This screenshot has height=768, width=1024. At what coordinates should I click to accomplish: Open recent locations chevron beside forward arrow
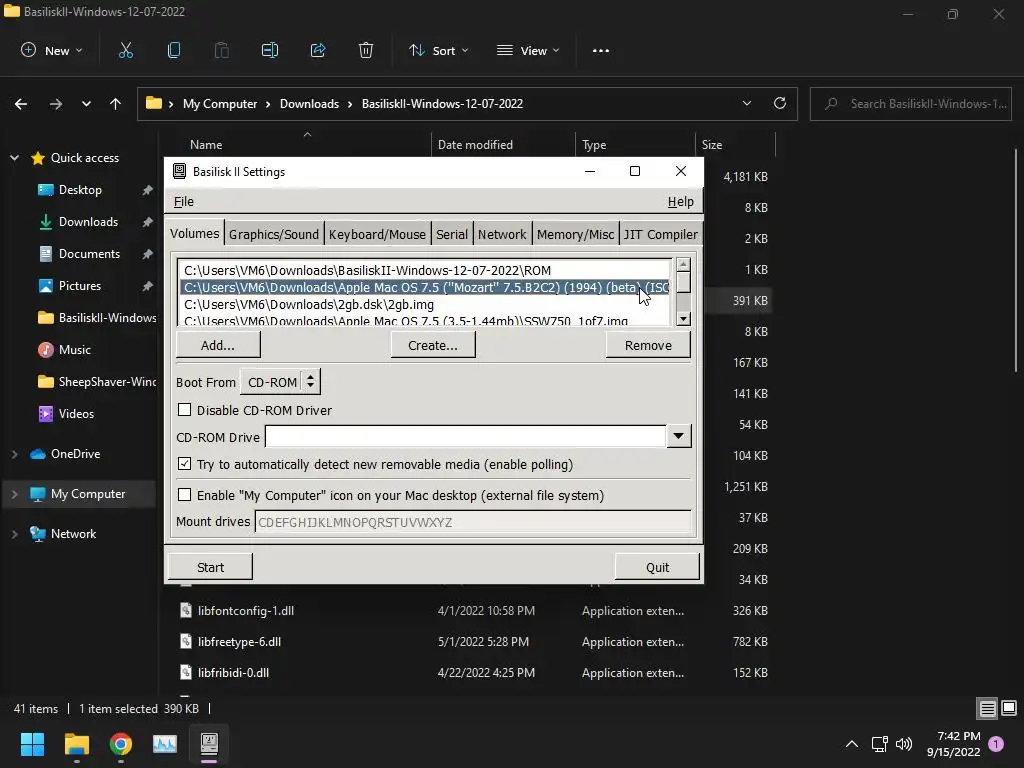(86, 104)
